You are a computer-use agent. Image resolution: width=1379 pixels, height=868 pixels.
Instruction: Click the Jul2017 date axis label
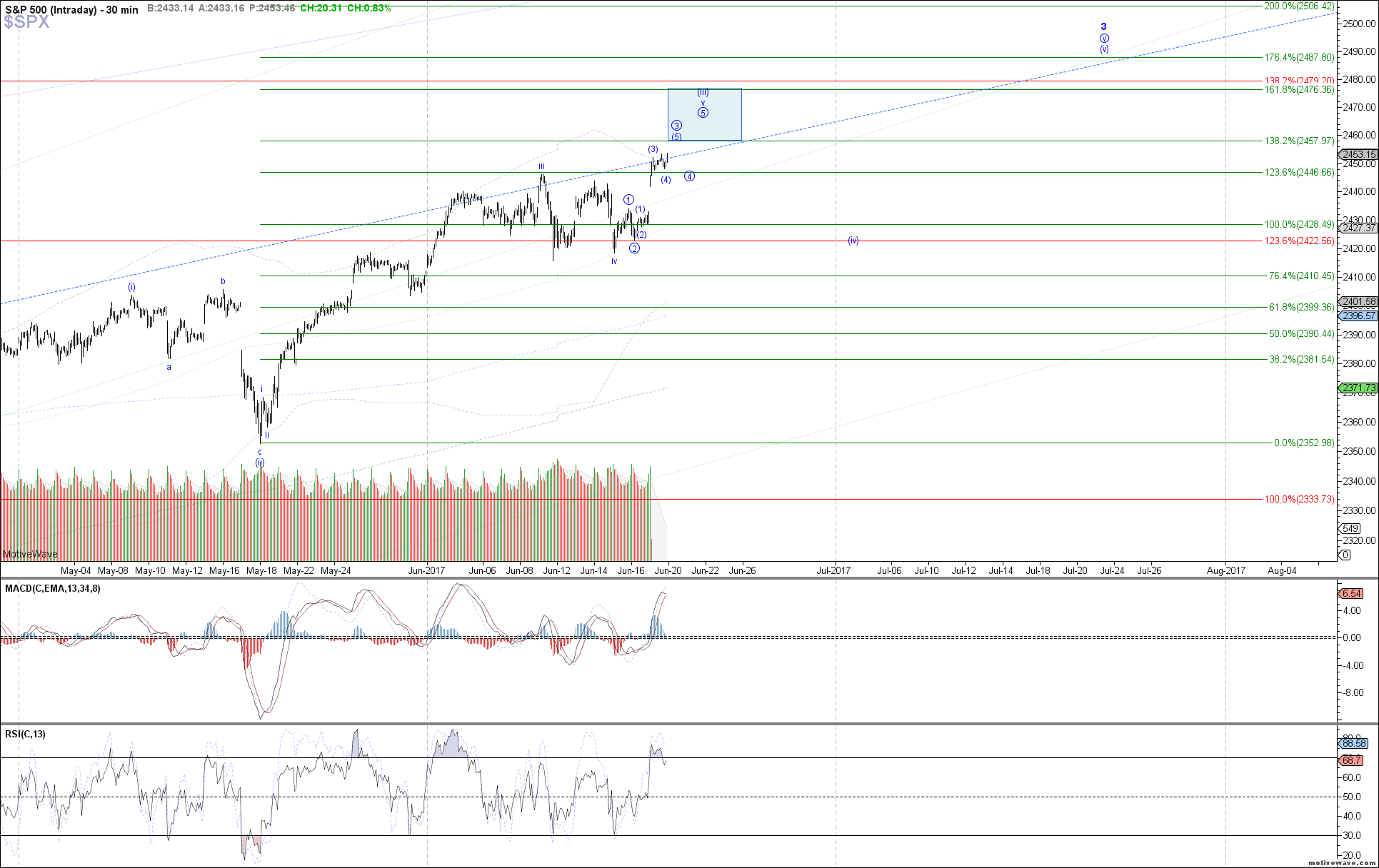[x=833, y=571]
